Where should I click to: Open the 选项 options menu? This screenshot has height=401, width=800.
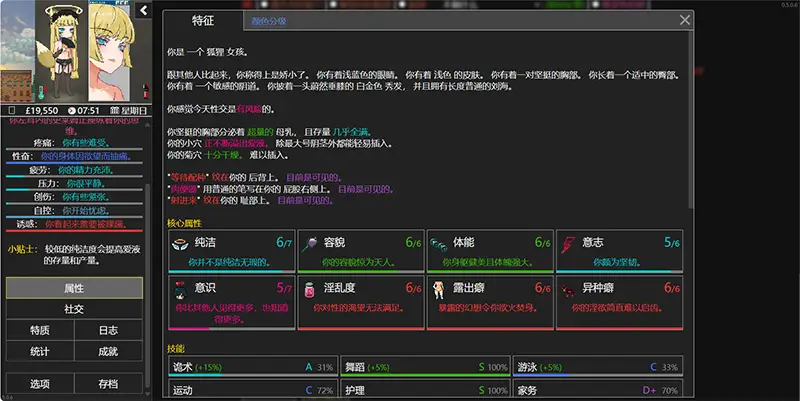(x=40, y=384)
